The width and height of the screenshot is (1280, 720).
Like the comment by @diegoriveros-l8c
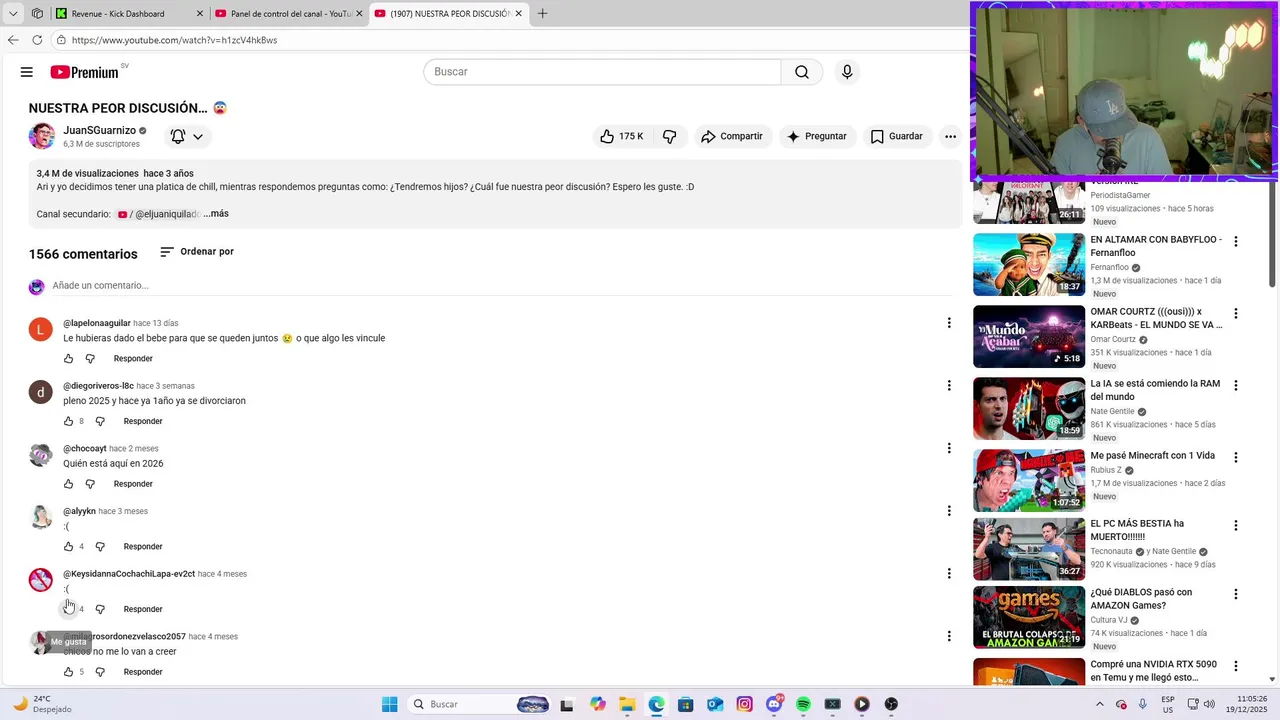click(x=68, y=421)
